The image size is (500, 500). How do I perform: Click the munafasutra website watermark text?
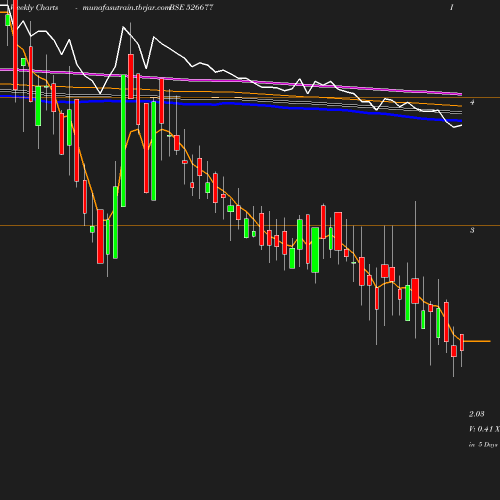point(126,8)
